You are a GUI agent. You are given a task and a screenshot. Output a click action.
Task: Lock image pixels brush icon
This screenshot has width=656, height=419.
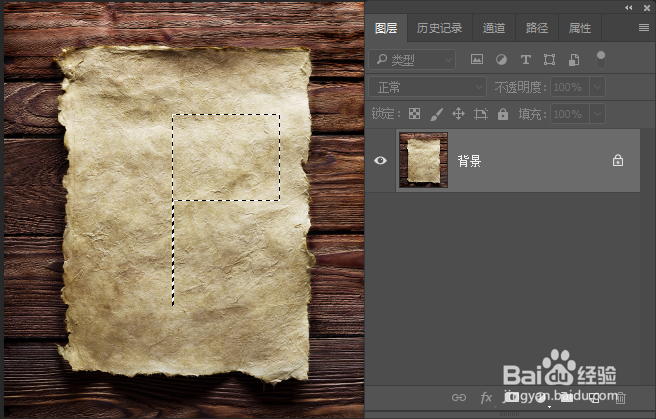(x=436, y=114)
